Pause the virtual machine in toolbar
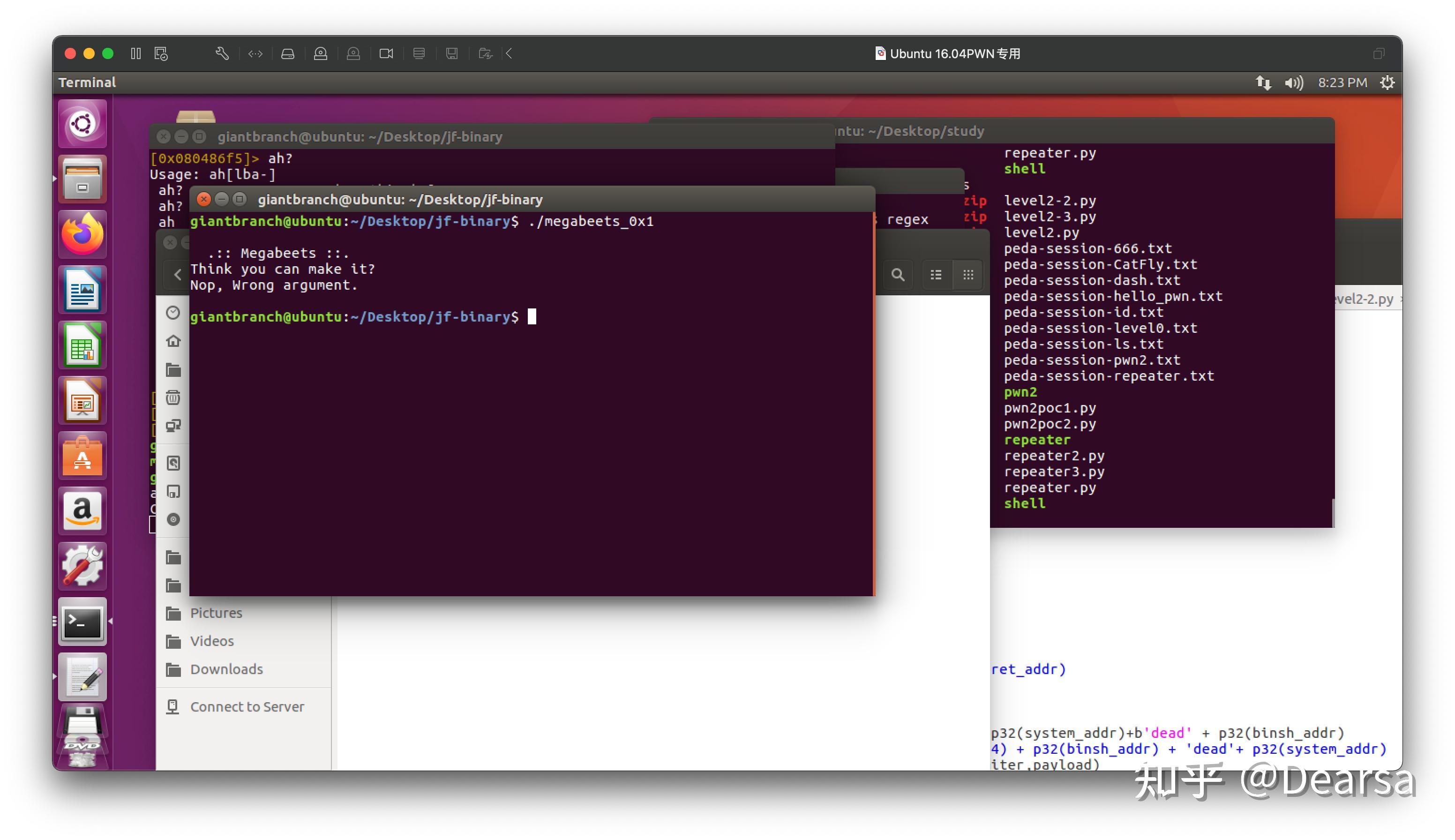The image size is (1455, 840). 135,53
